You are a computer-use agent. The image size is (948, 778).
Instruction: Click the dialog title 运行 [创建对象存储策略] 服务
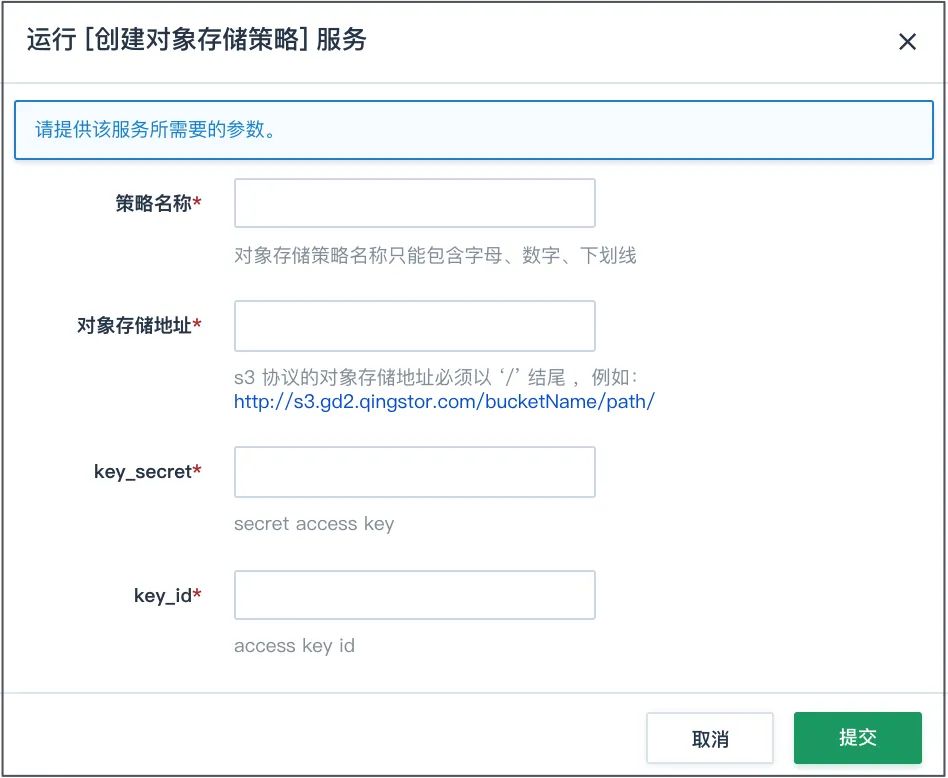196,40
